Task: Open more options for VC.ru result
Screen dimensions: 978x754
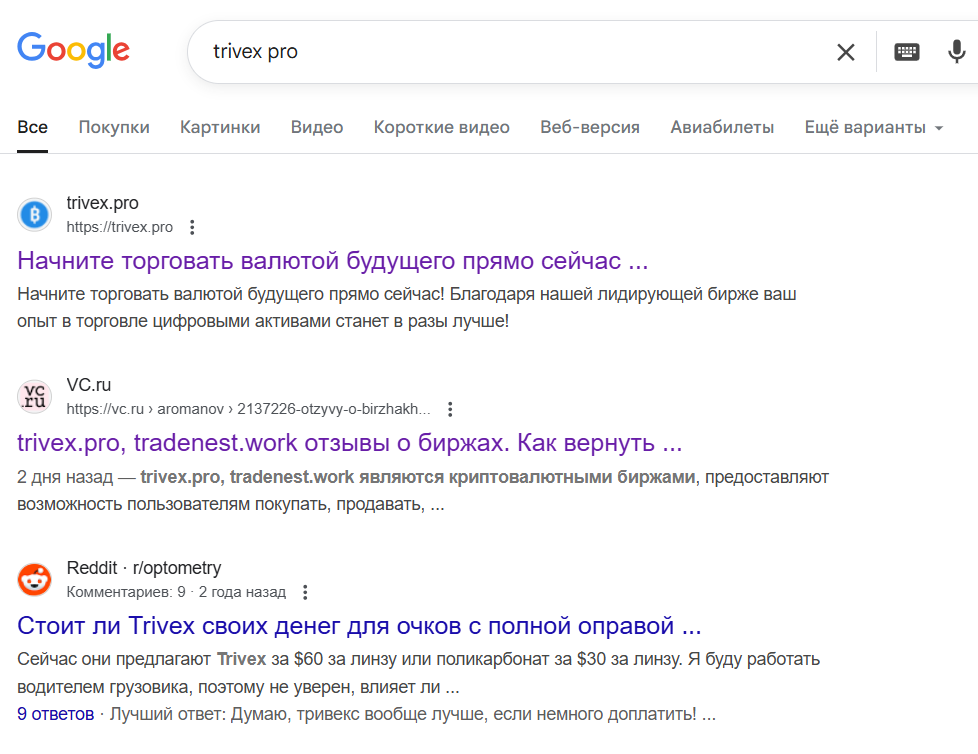Action: (450, 410)
